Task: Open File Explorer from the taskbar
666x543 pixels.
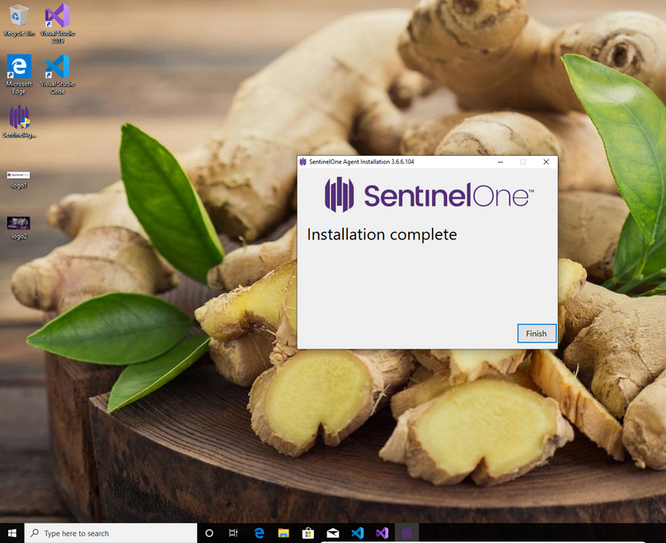Action: click(283, 533)
